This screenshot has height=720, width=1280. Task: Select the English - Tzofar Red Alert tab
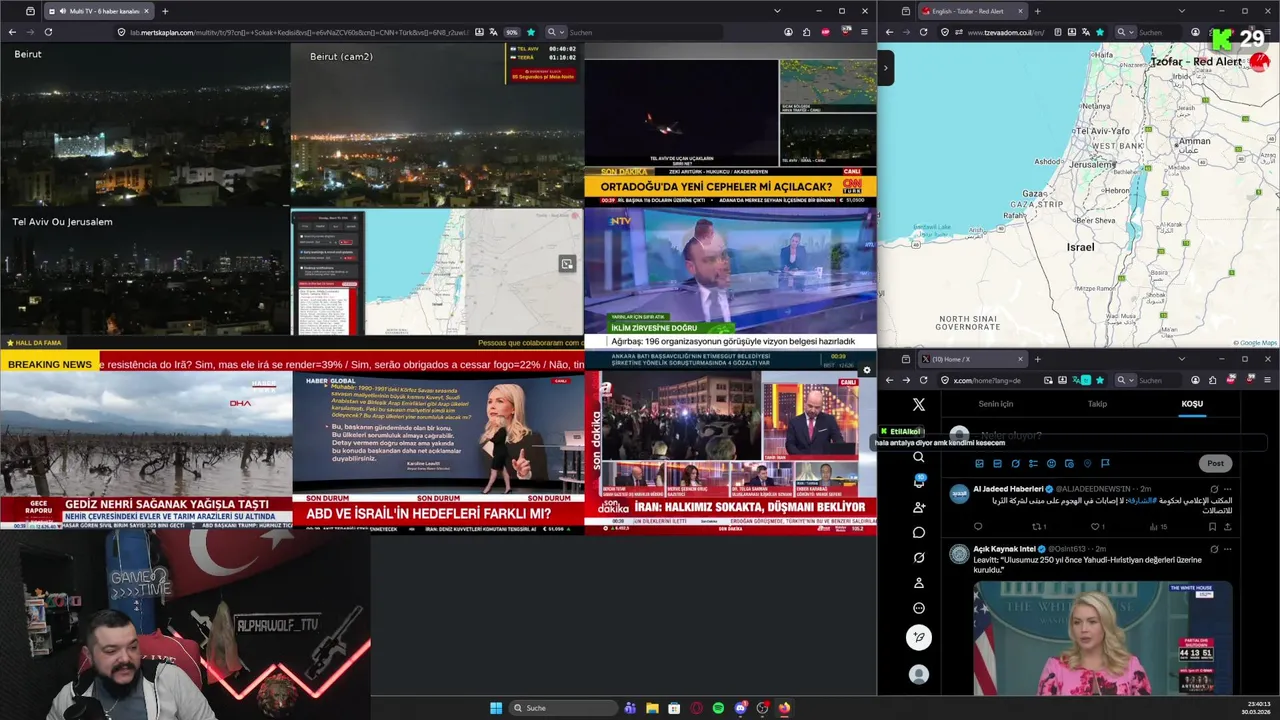tap(972, 11)
